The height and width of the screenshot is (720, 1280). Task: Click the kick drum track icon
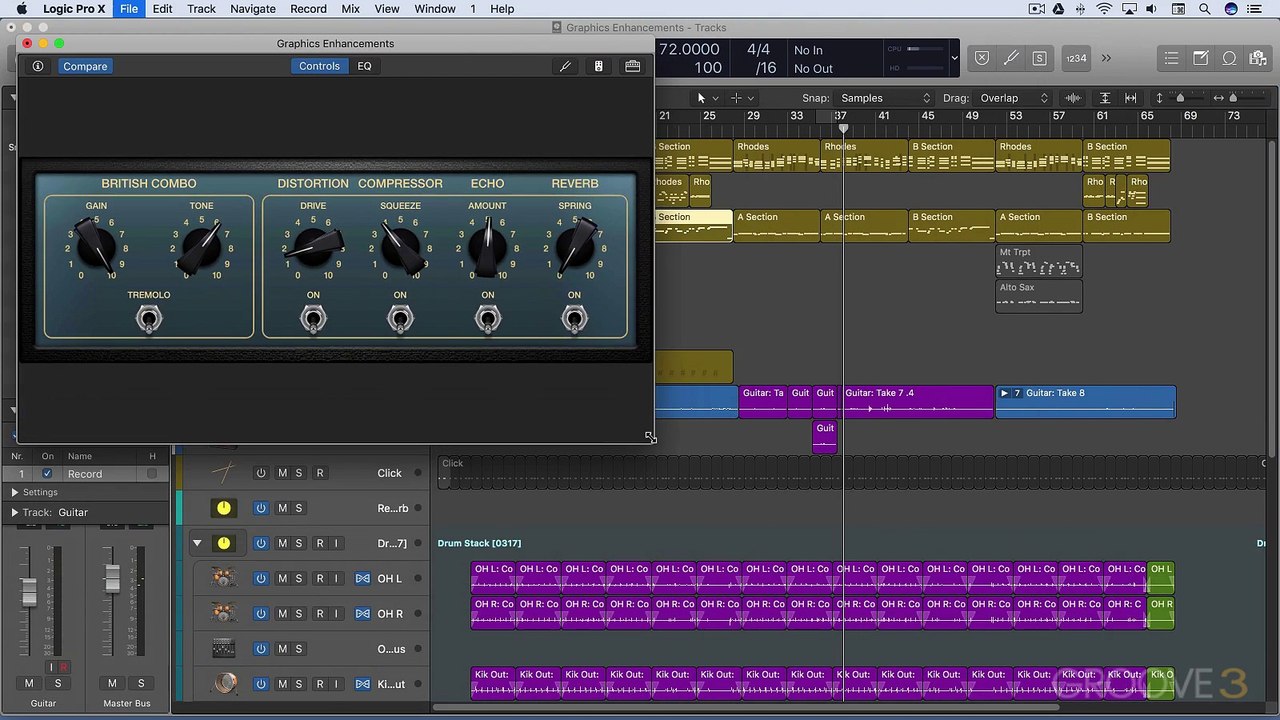click(226, 683)
